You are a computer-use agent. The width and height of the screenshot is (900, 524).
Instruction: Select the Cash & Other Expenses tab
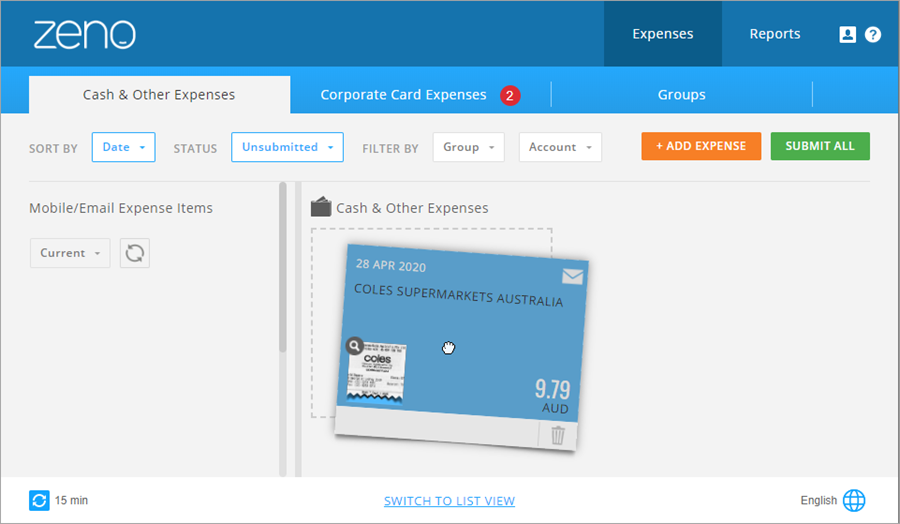coord(159,95)
